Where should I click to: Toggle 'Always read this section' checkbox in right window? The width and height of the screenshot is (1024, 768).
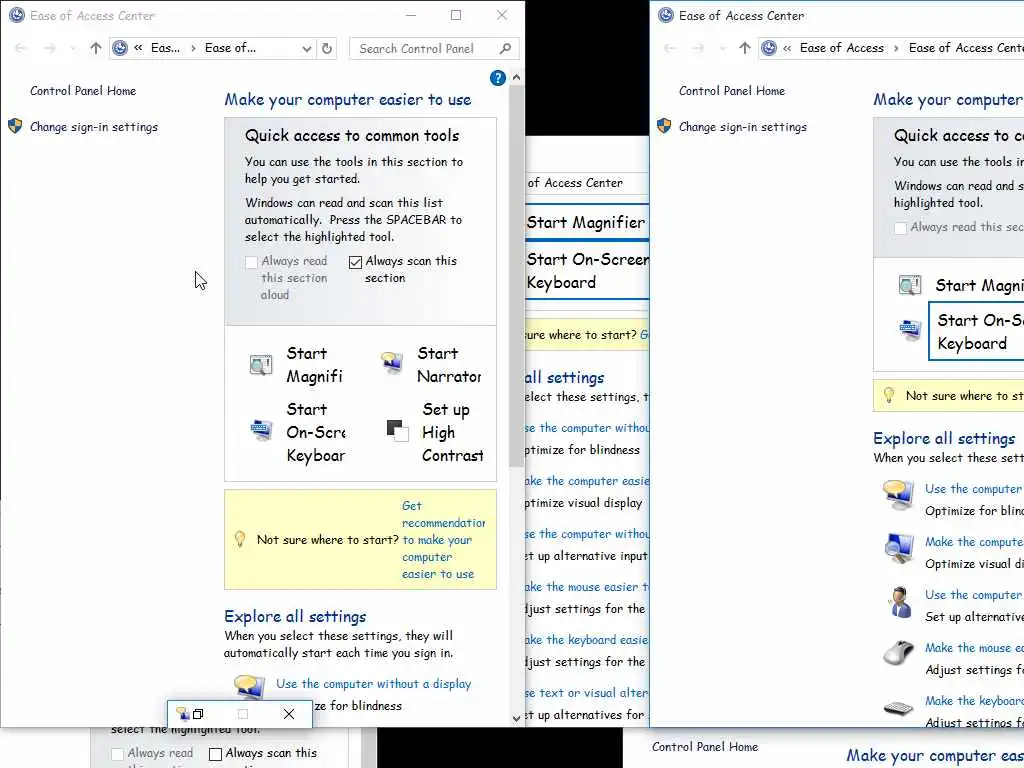pos(901,228)
